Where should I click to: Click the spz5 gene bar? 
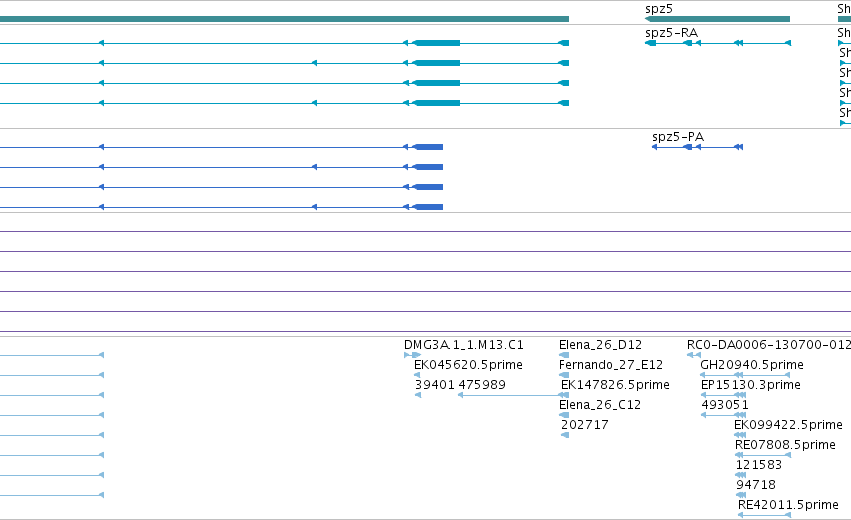(717, 19)
